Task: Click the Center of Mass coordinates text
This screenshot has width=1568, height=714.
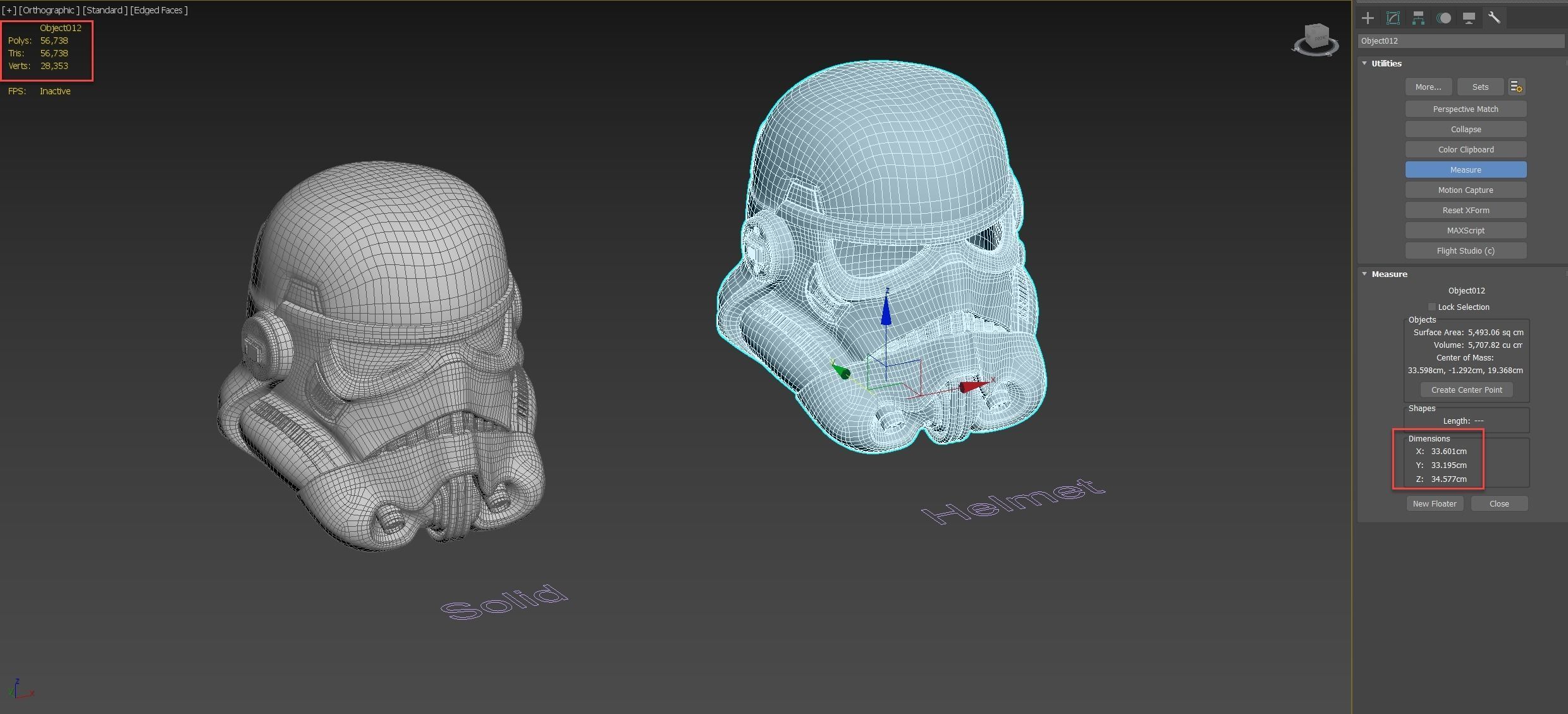Action: click(1465, 370)
